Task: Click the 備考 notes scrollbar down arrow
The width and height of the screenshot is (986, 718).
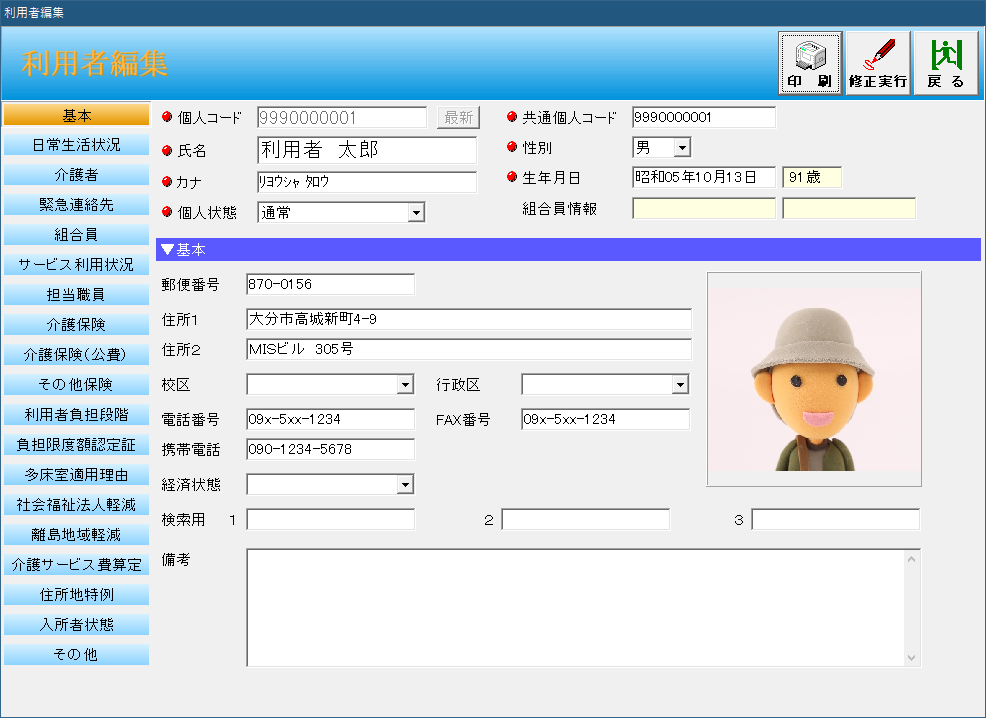Action: point(911,657)
